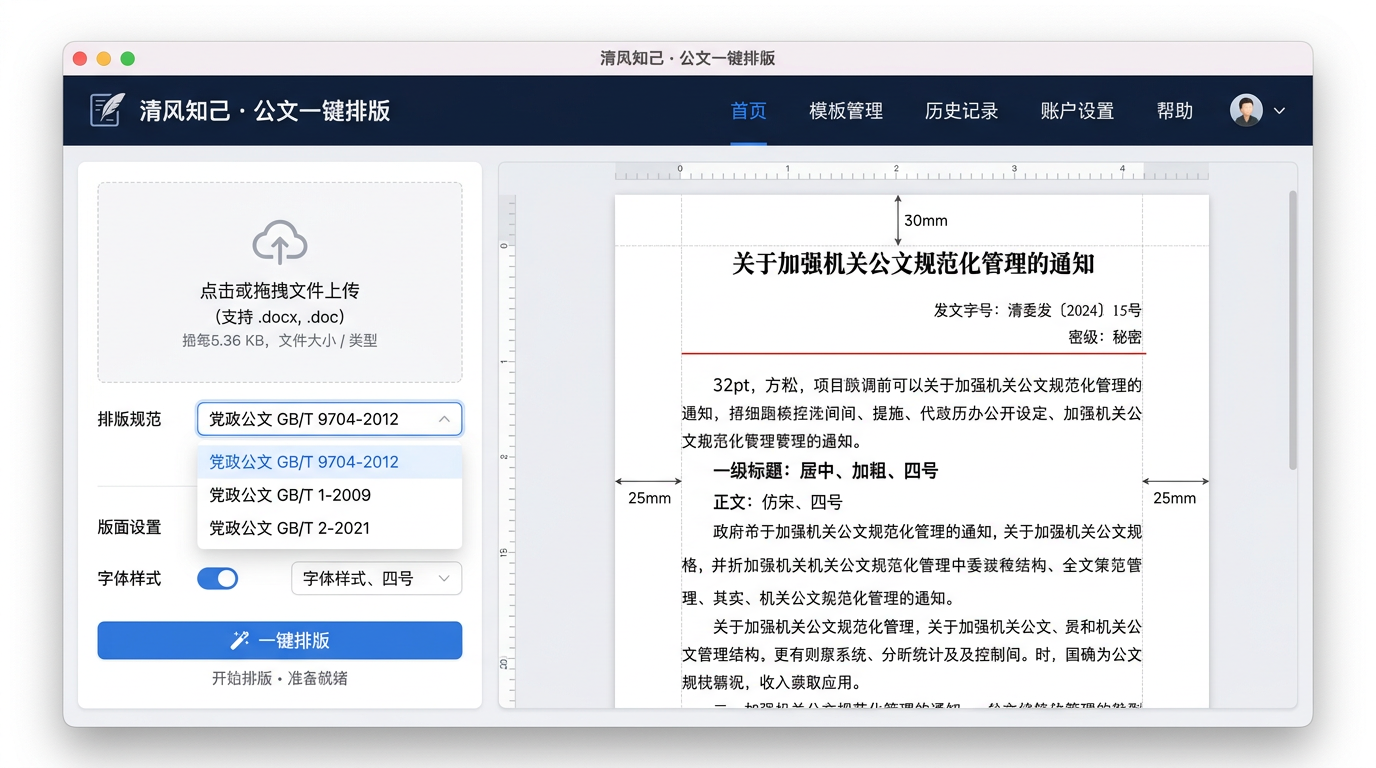Click the 密级：秘密 line
This screenshot has height=768, width=1376.
1104,337
